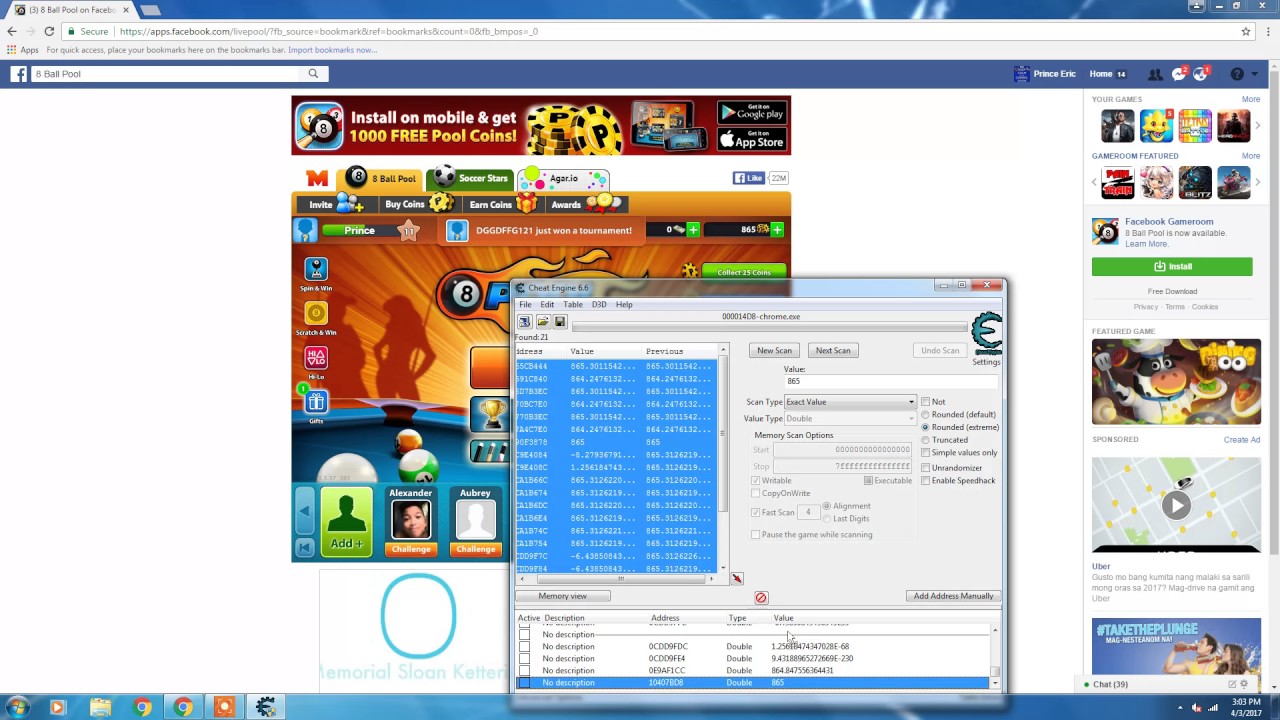Open the Windows Start button
Image resolution: width=1280 pixels, height=720 pixels.
(x=17, y=707)
